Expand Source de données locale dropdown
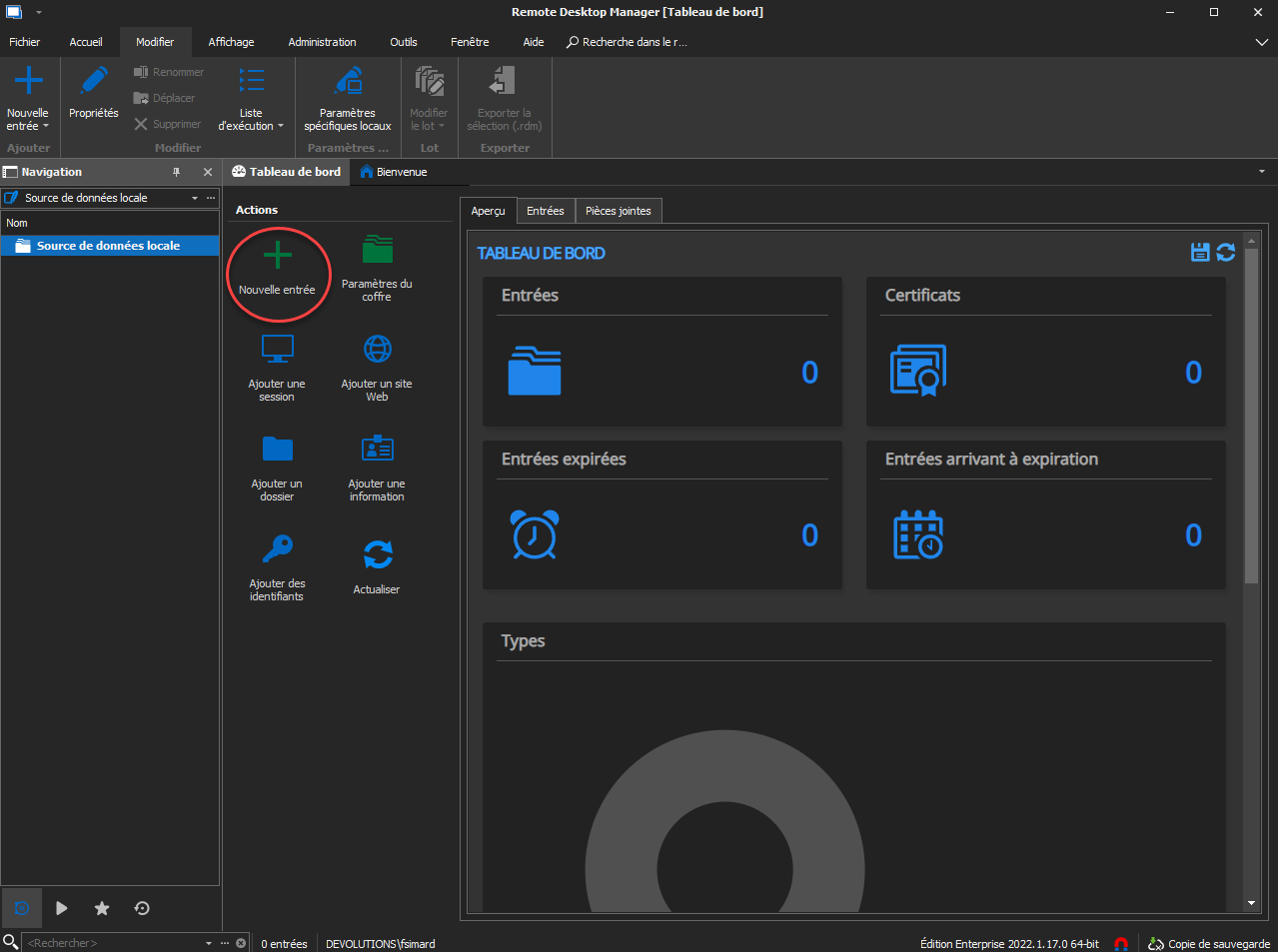Image resolution: width=1278 pixels, height=952 pixels. [195, 198]
